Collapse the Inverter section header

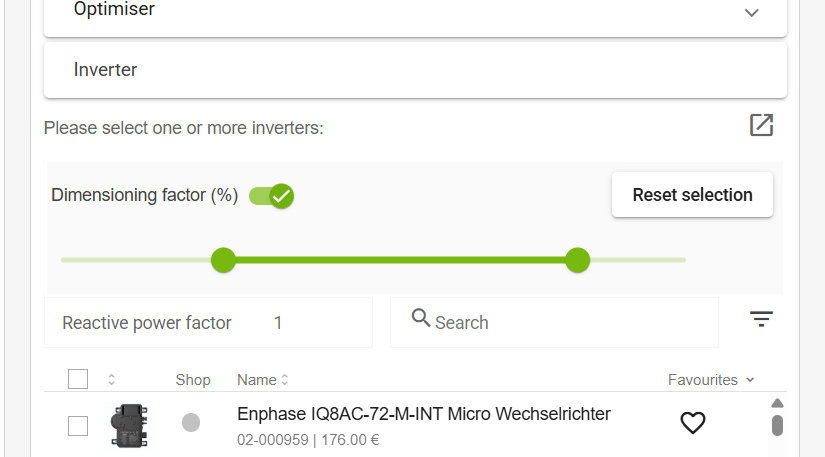pos(415,70)
